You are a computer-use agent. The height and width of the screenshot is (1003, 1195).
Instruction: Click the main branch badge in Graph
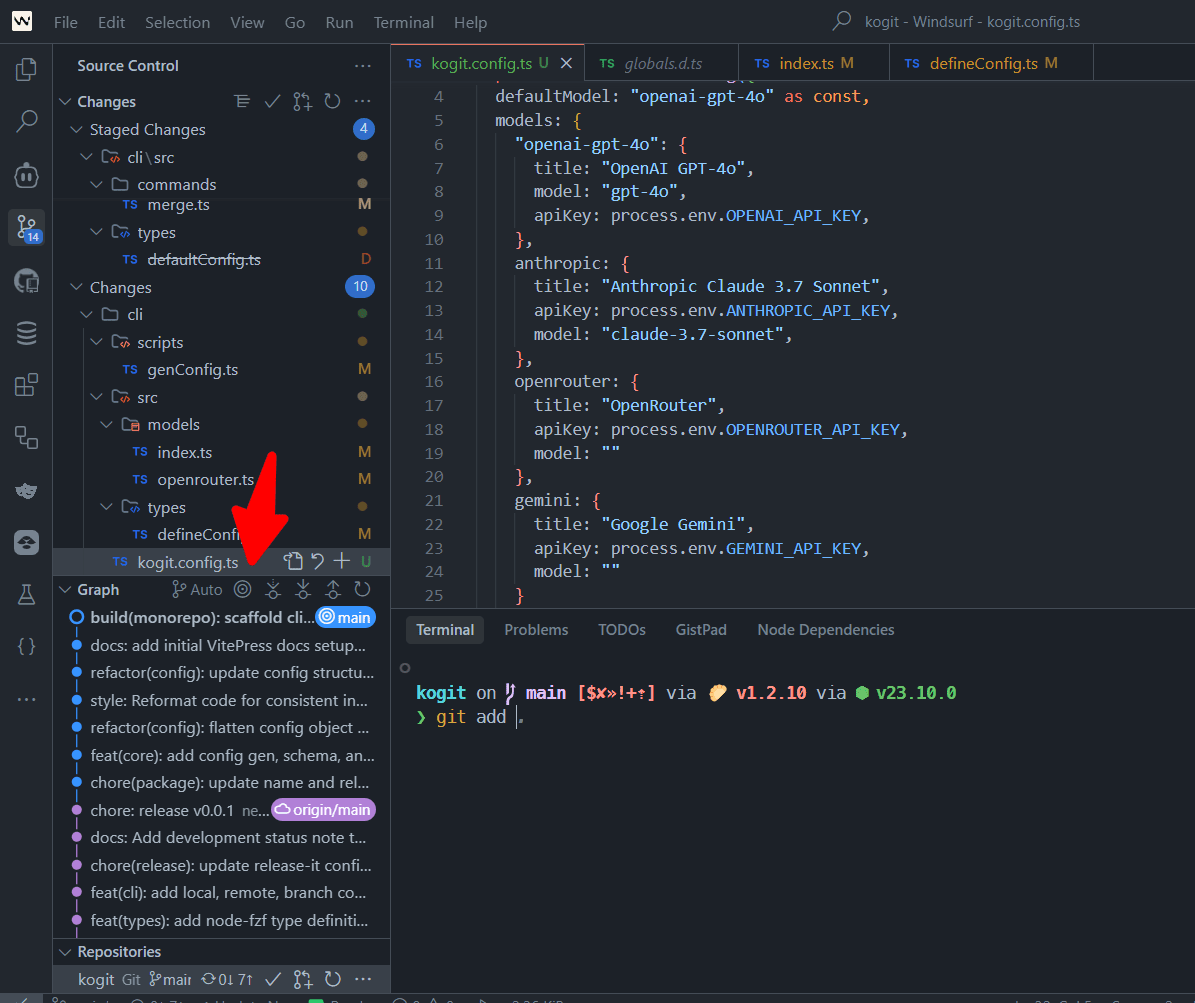pyautogui.click(x=344, y=617)
